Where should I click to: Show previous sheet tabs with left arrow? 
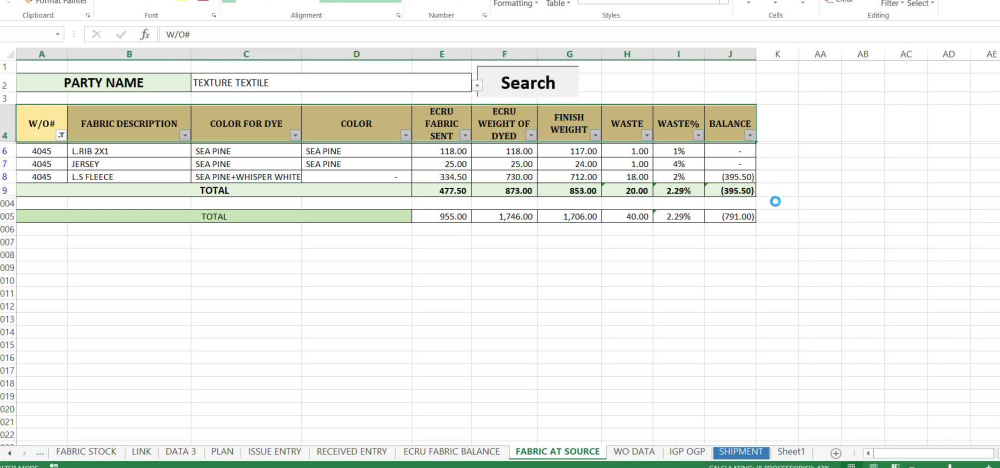tap(10, 453)
